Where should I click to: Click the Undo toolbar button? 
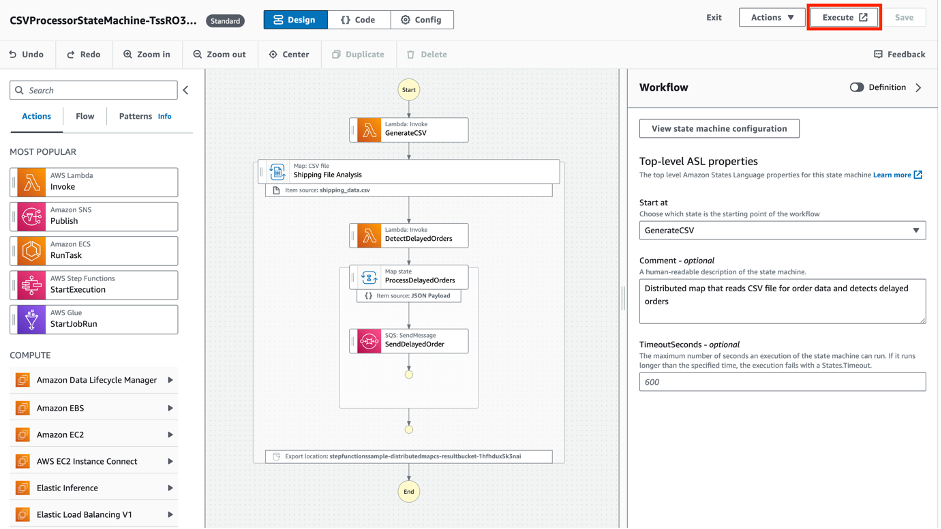(26, 54)
